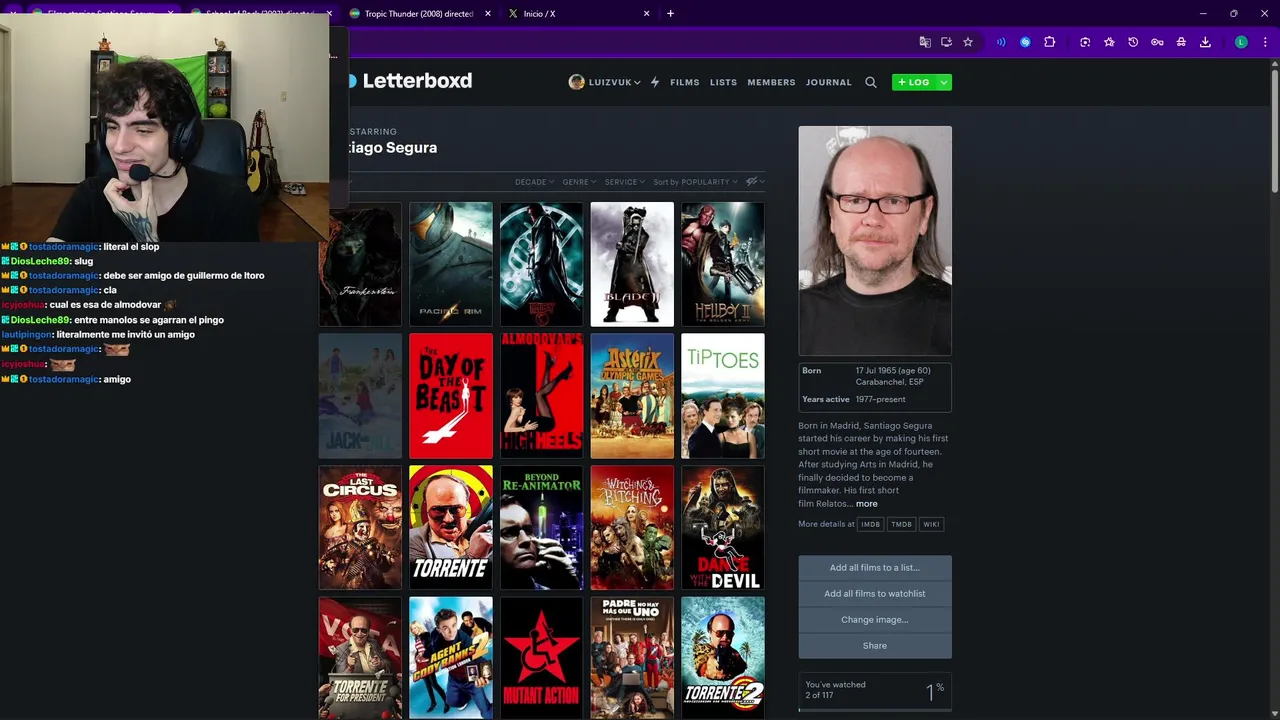This screenshot has width=1280, height=720.
Task: Close the Inicio / X tab
Action: (x=646, y=14)
